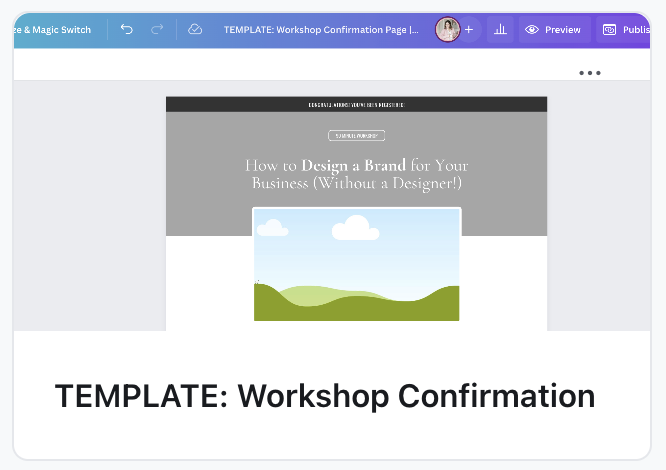This screenshot has width=666, height=470.
Task: Click the "TEMPLATE: Workshop Confirmation" card title
Action: [324, 396]
